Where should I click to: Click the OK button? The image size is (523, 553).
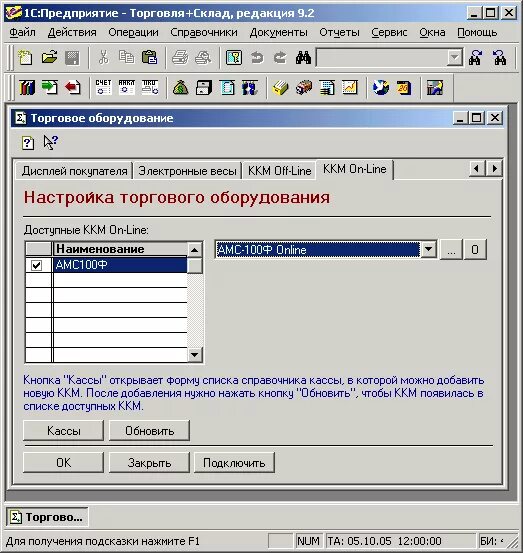coord(63,462)
